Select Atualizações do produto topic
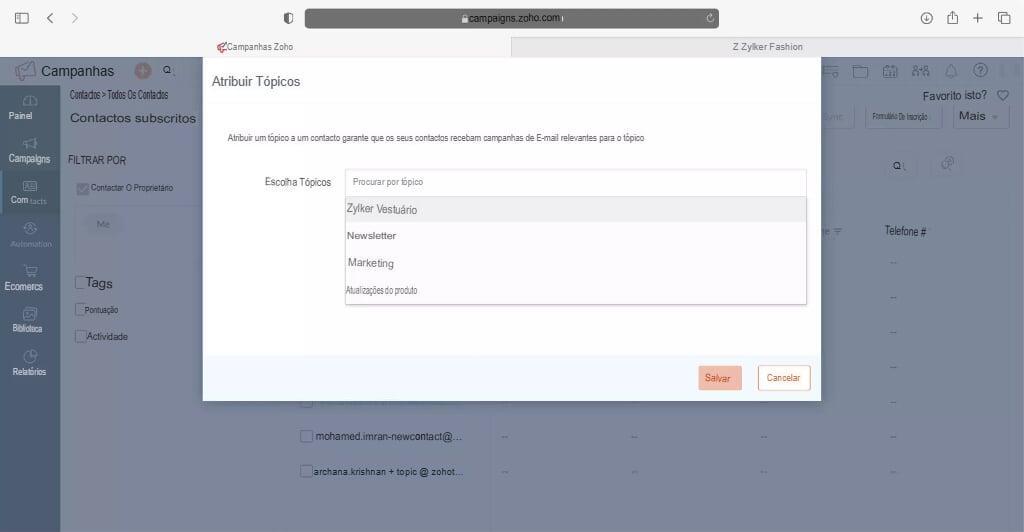Image resolution: width=1024 pixels, height=532 pixels. pos(575,290)
